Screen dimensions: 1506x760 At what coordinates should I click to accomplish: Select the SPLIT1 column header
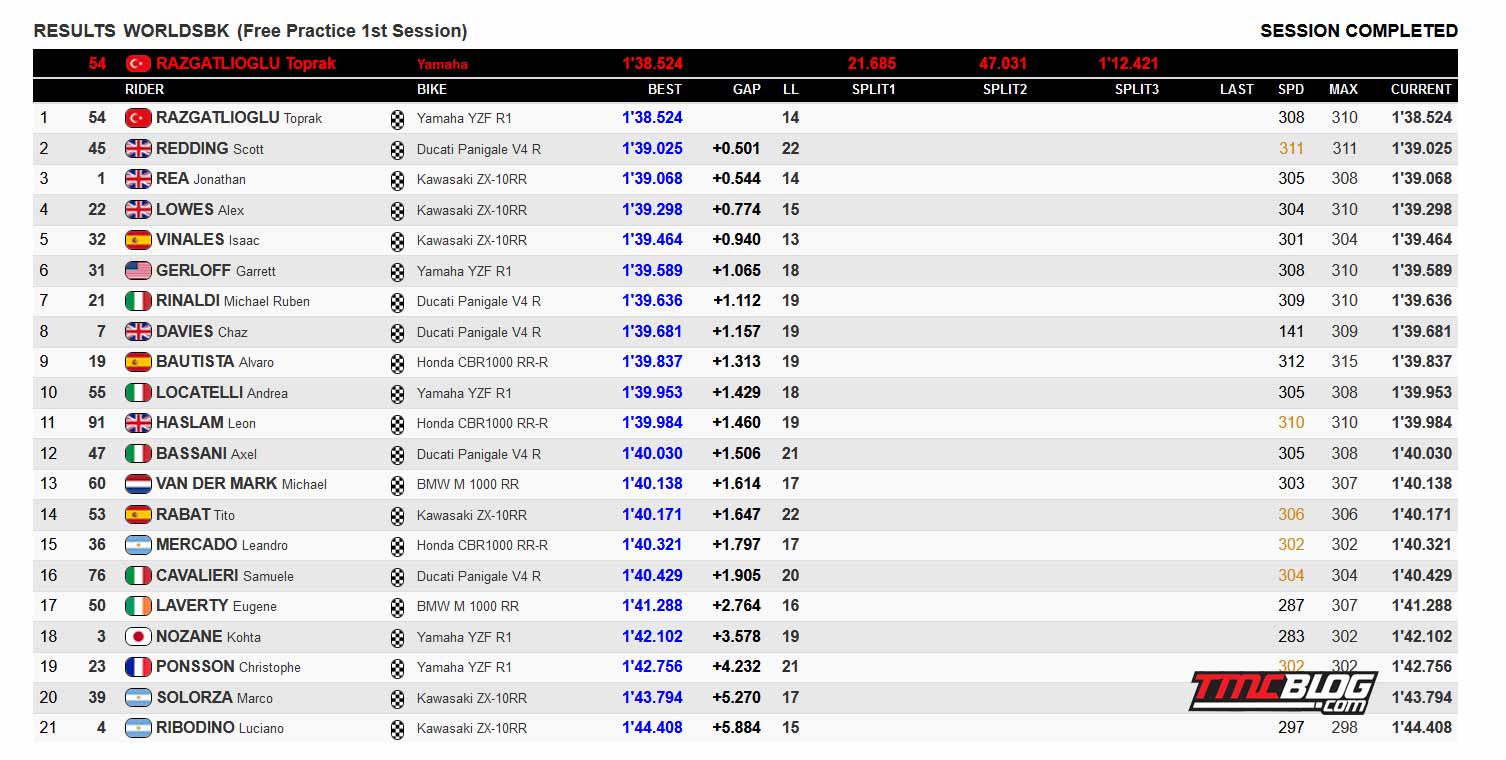[x=874, y=89]
